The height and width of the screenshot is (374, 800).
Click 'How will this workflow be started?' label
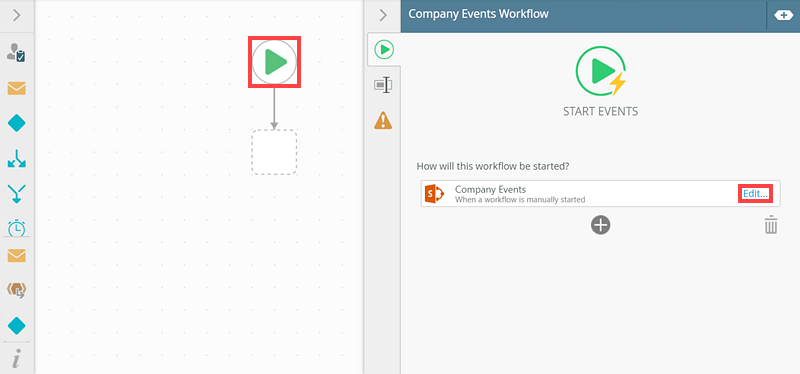pos(493,166)
